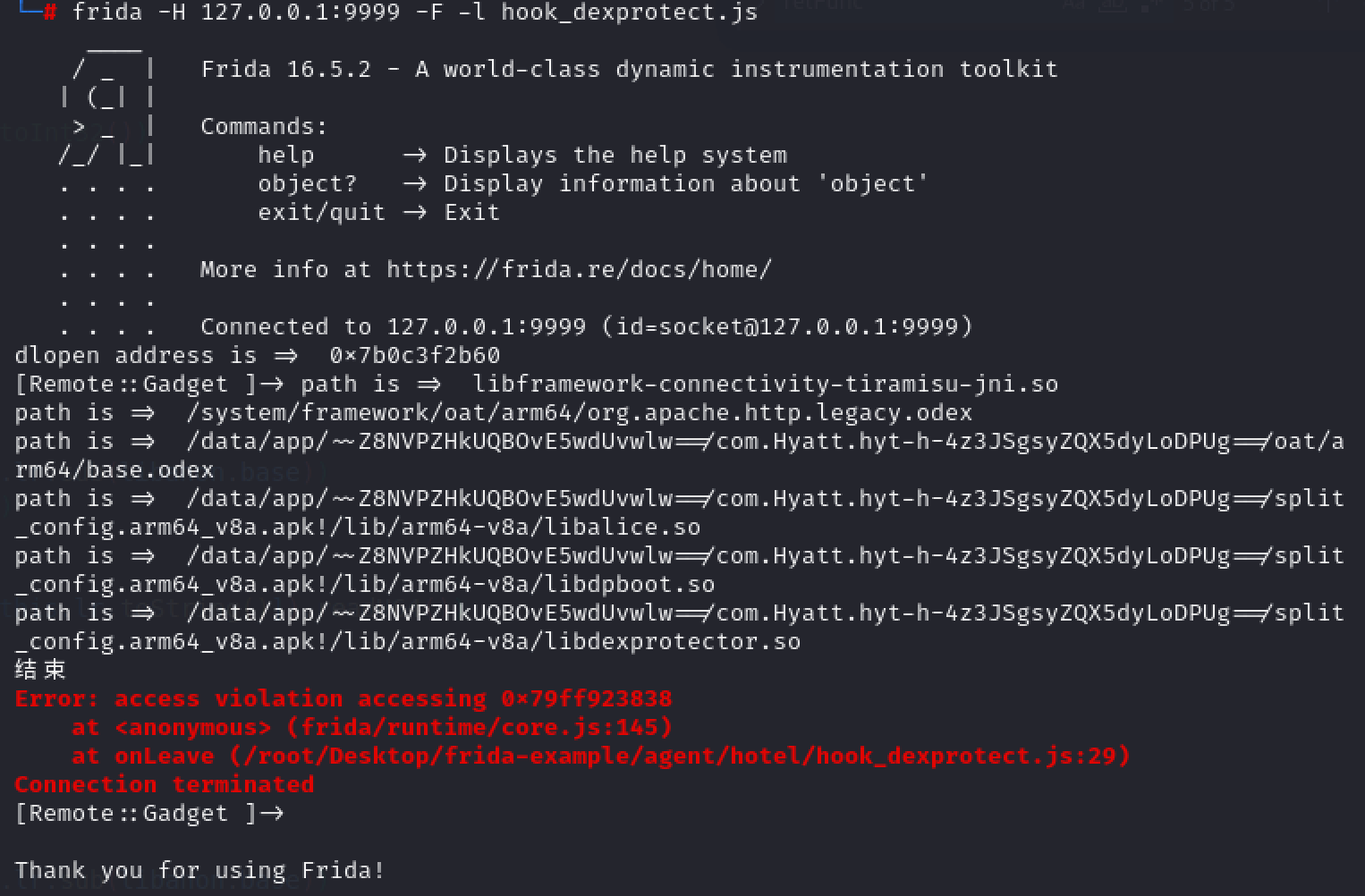Click the Frida 16.5.2 version title

(285, 70)
